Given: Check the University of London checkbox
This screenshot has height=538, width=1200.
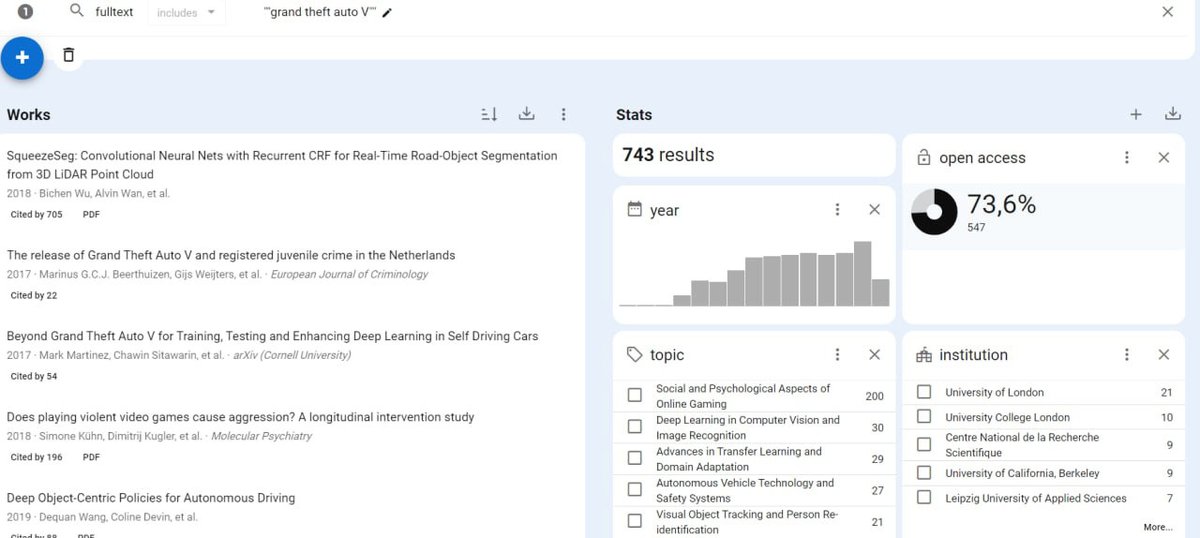Looking at the screenshot, I should click(924, 392).
